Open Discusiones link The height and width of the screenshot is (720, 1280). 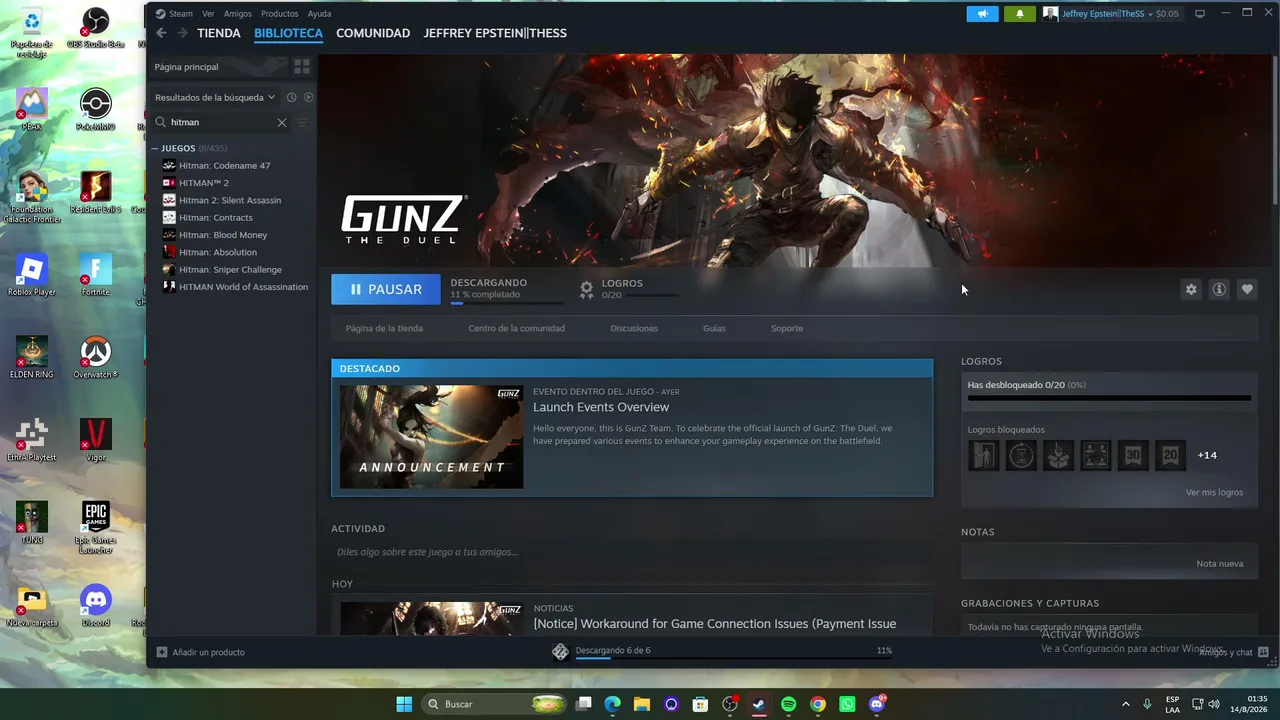(634, 328)
